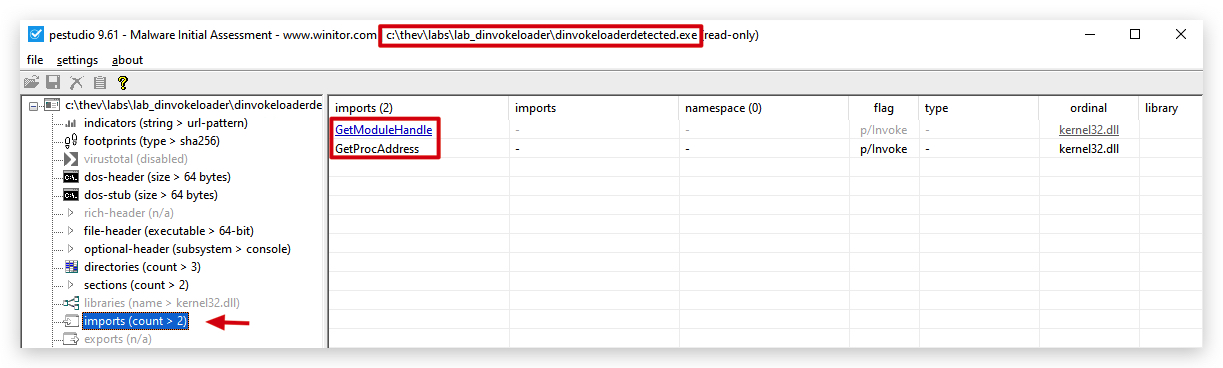The image size is (1223, 368).
Task: Select directories (count > 3) item
Action: click(x=142, y=267)
